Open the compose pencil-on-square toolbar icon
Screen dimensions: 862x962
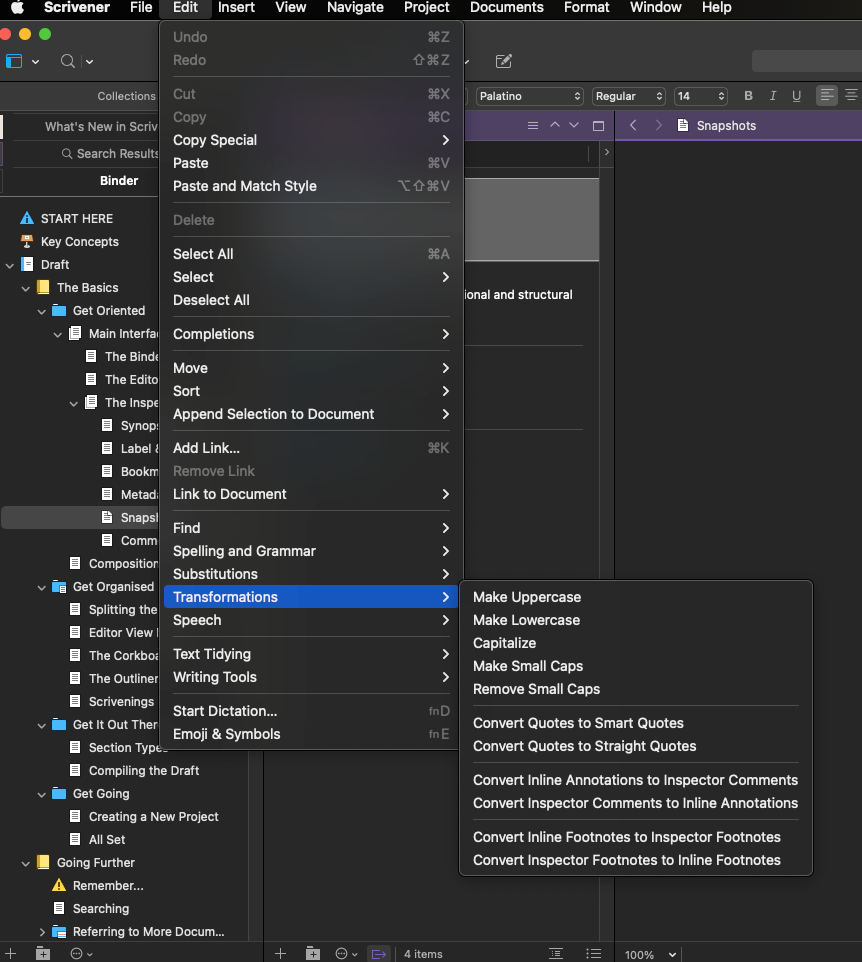tap(504, 61)
